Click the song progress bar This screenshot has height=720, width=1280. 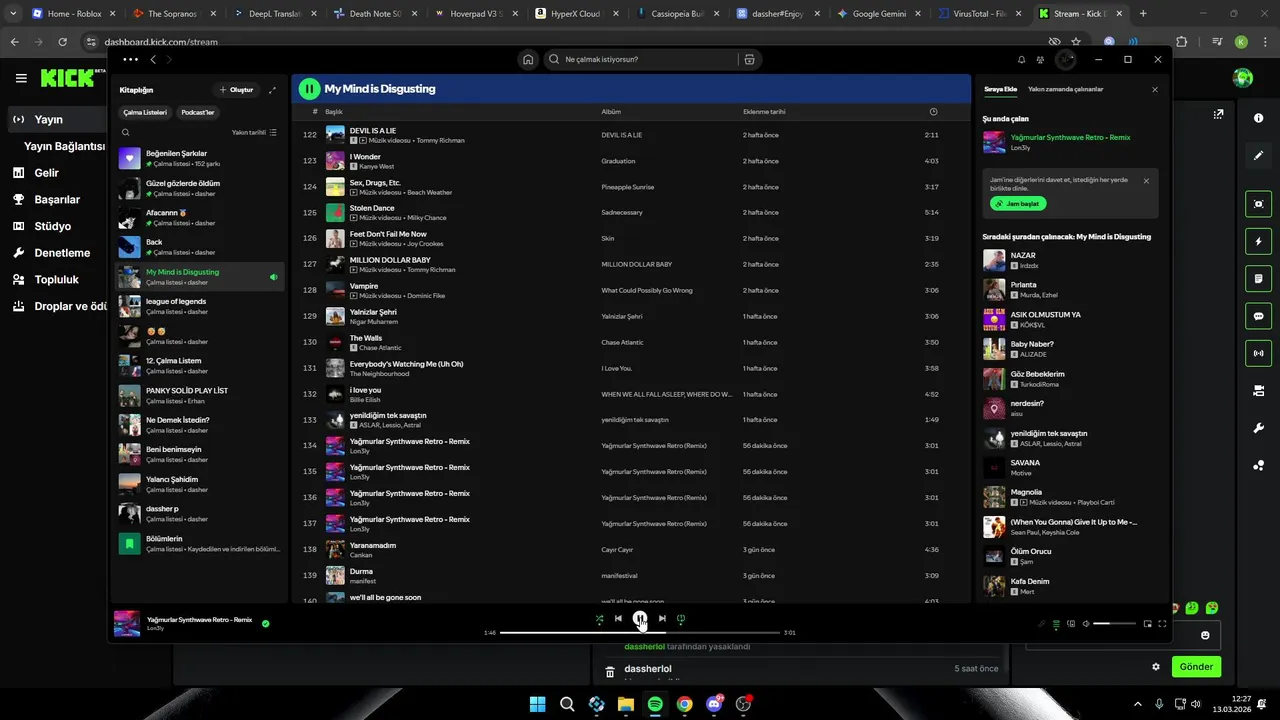640,632
